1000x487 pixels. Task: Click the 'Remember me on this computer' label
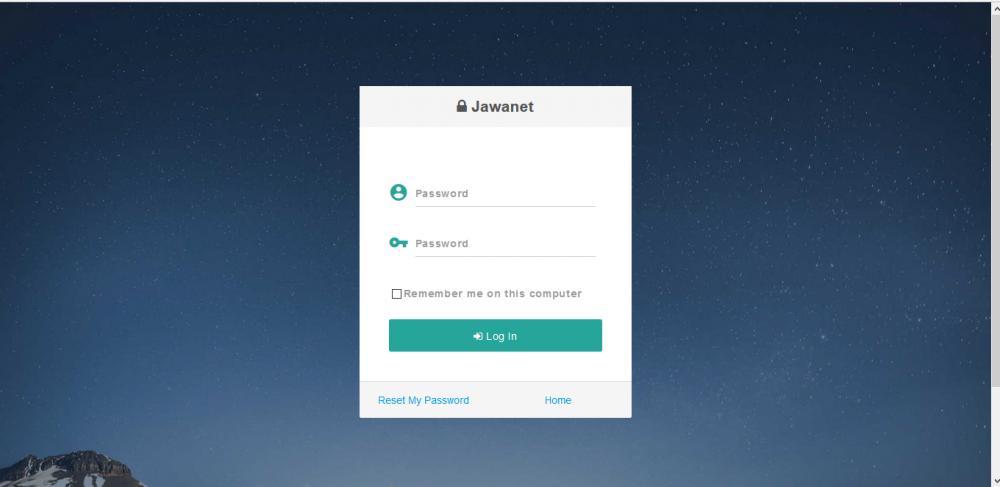pos(492,294)
